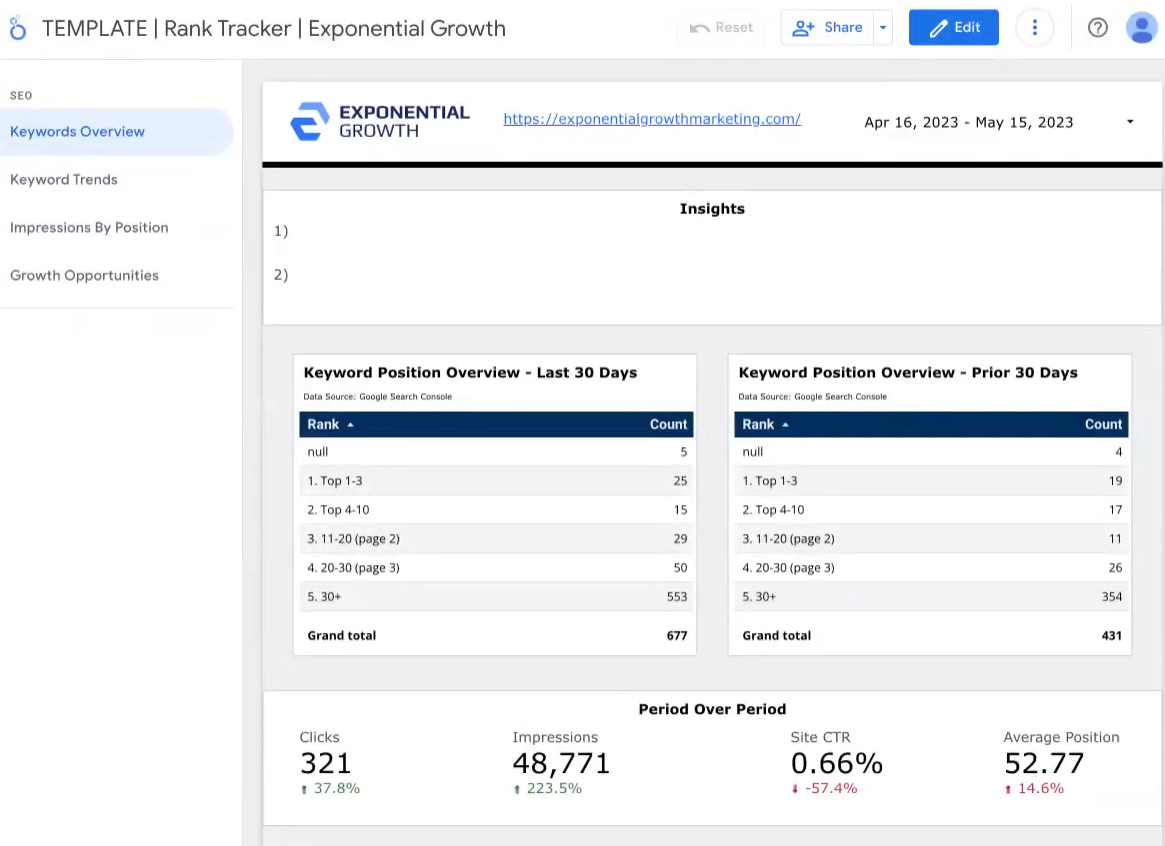The width and height of the screenshot is (1165, 846).
Task: Click the Clicks 321 scorecard
Action: pos(329,763)
